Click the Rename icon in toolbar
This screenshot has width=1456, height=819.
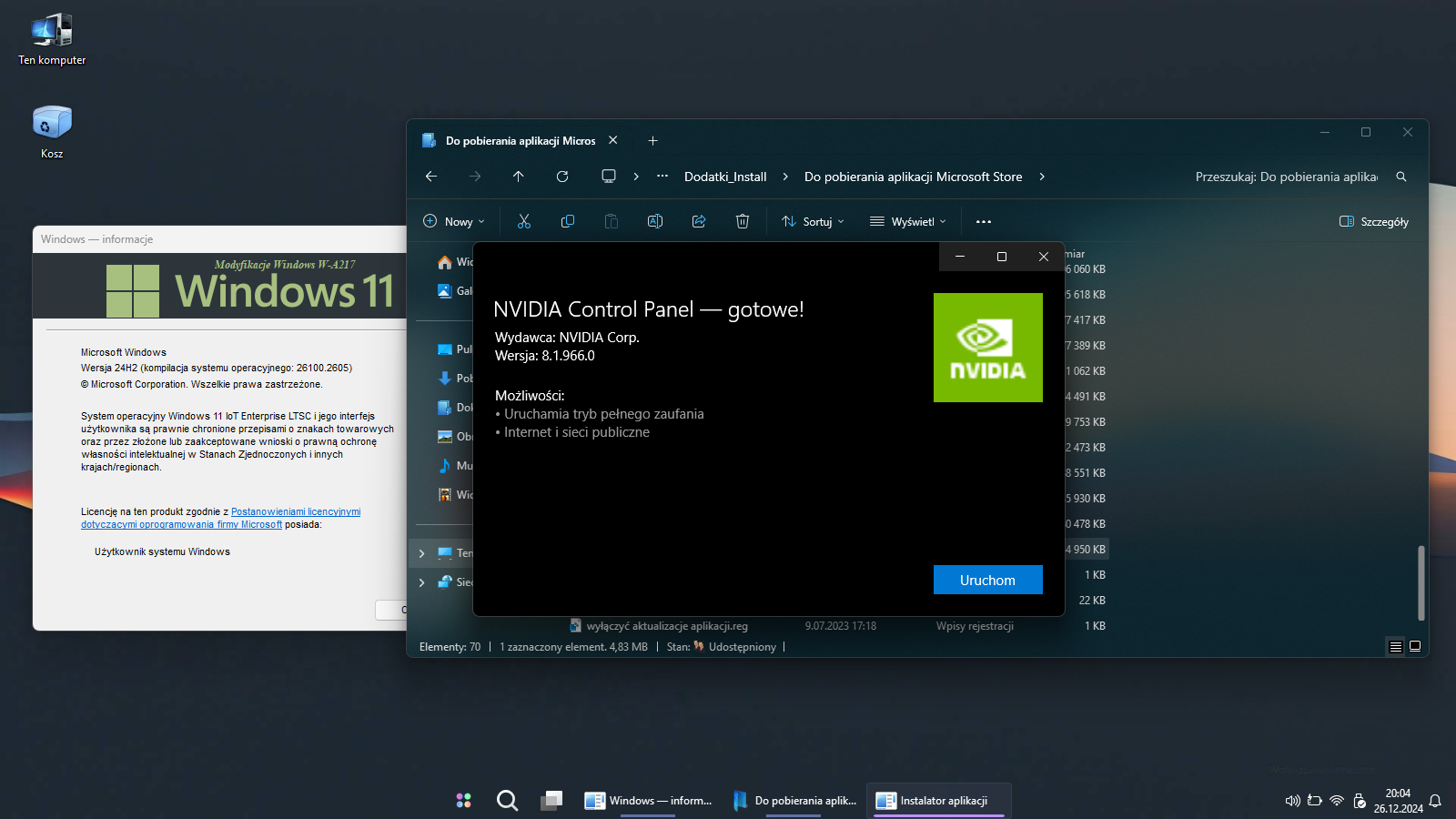click(x=655, y=221)
